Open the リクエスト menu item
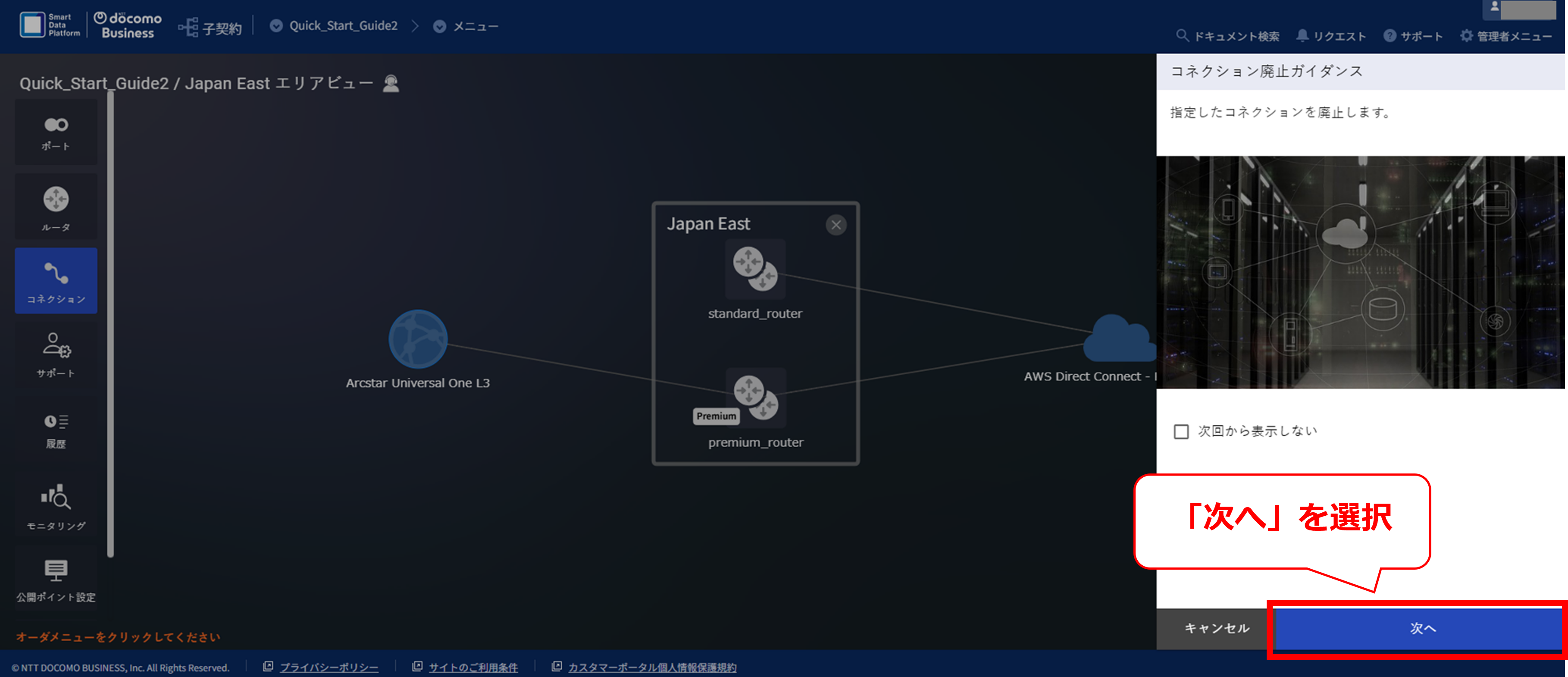The height and width of the screenshot is (677, 1568). pyautogui.click(x=1330, y=36)
